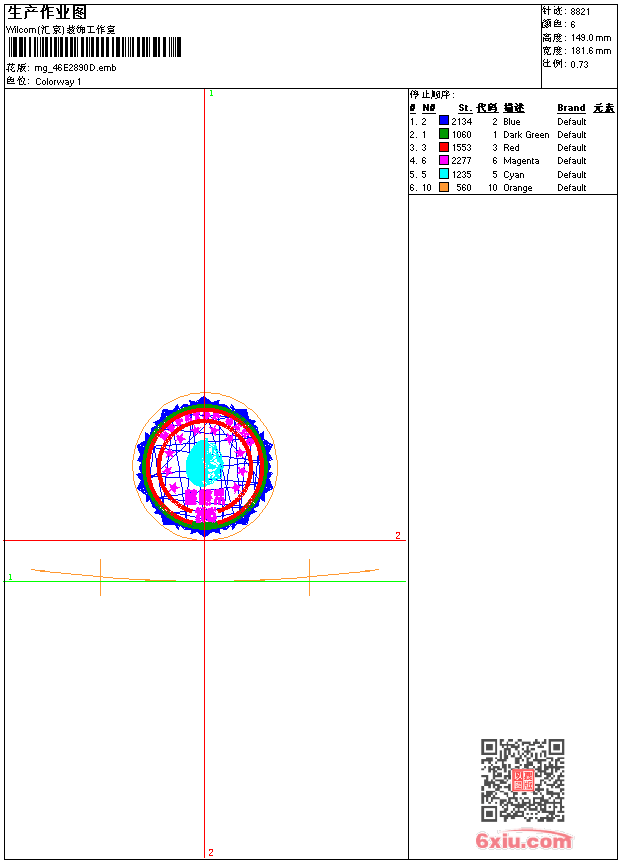Select the height value 149.0 mm

click(x=590, y=38)
